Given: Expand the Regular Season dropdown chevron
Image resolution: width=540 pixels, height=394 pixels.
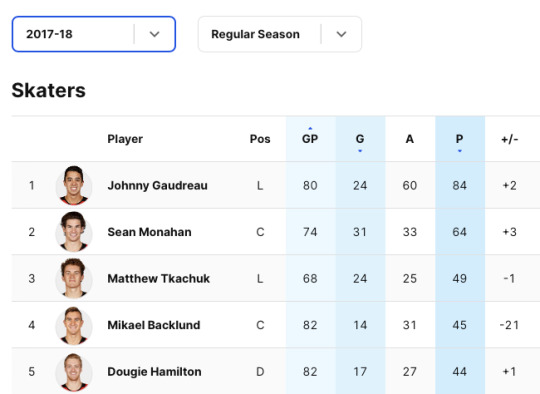Looking at the screenshot, I should [x=341, y=34].
